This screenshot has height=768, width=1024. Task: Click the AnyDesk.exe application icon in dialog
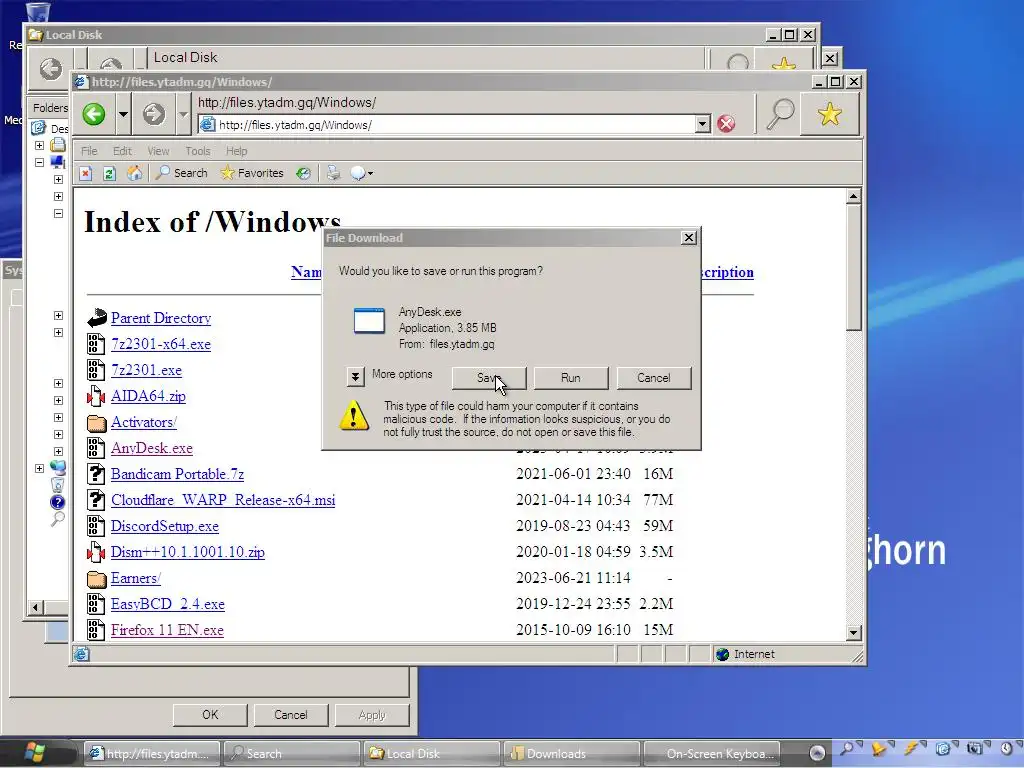pyautogui.click(x=369, y=320)
